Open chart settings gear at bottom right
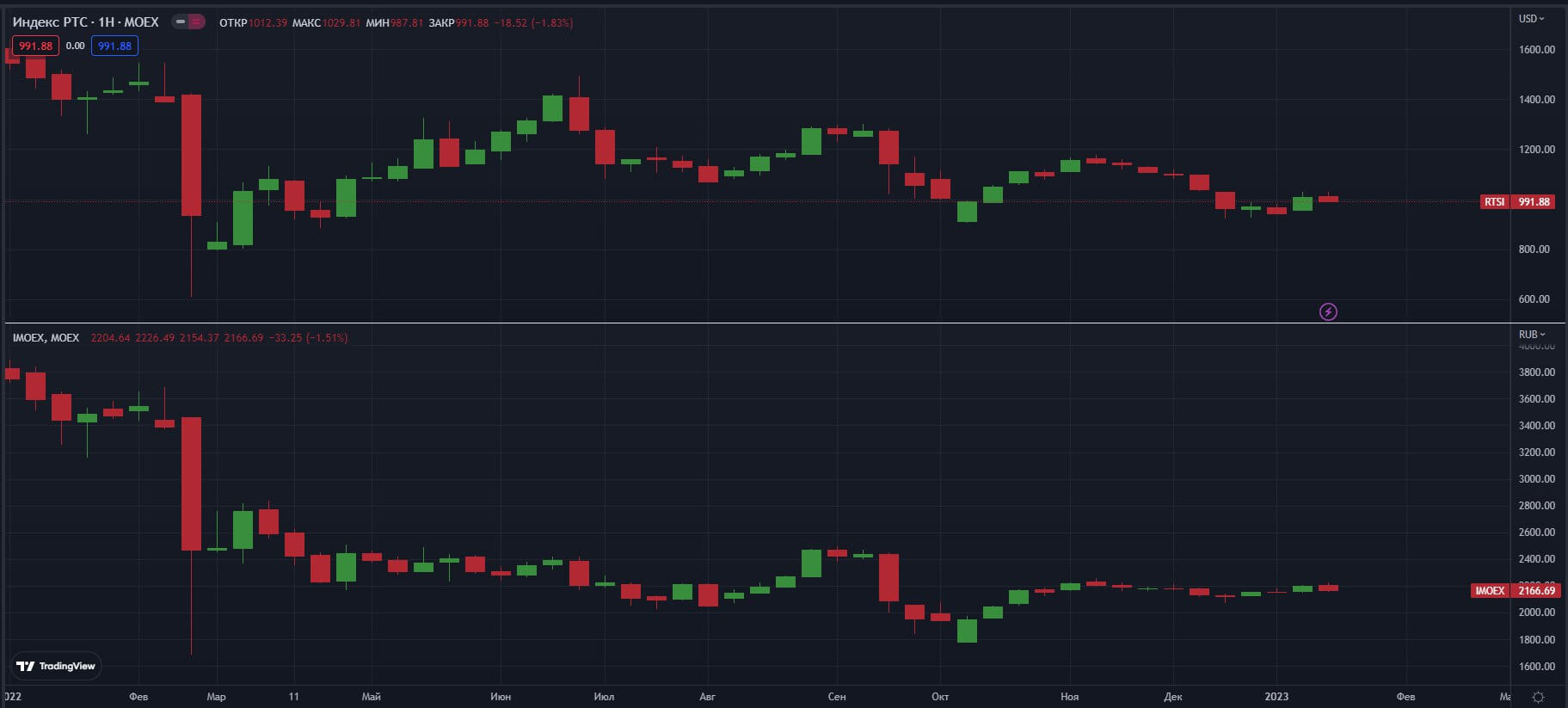This screenshot has width=1568, height=708. tap(1538, 697)
